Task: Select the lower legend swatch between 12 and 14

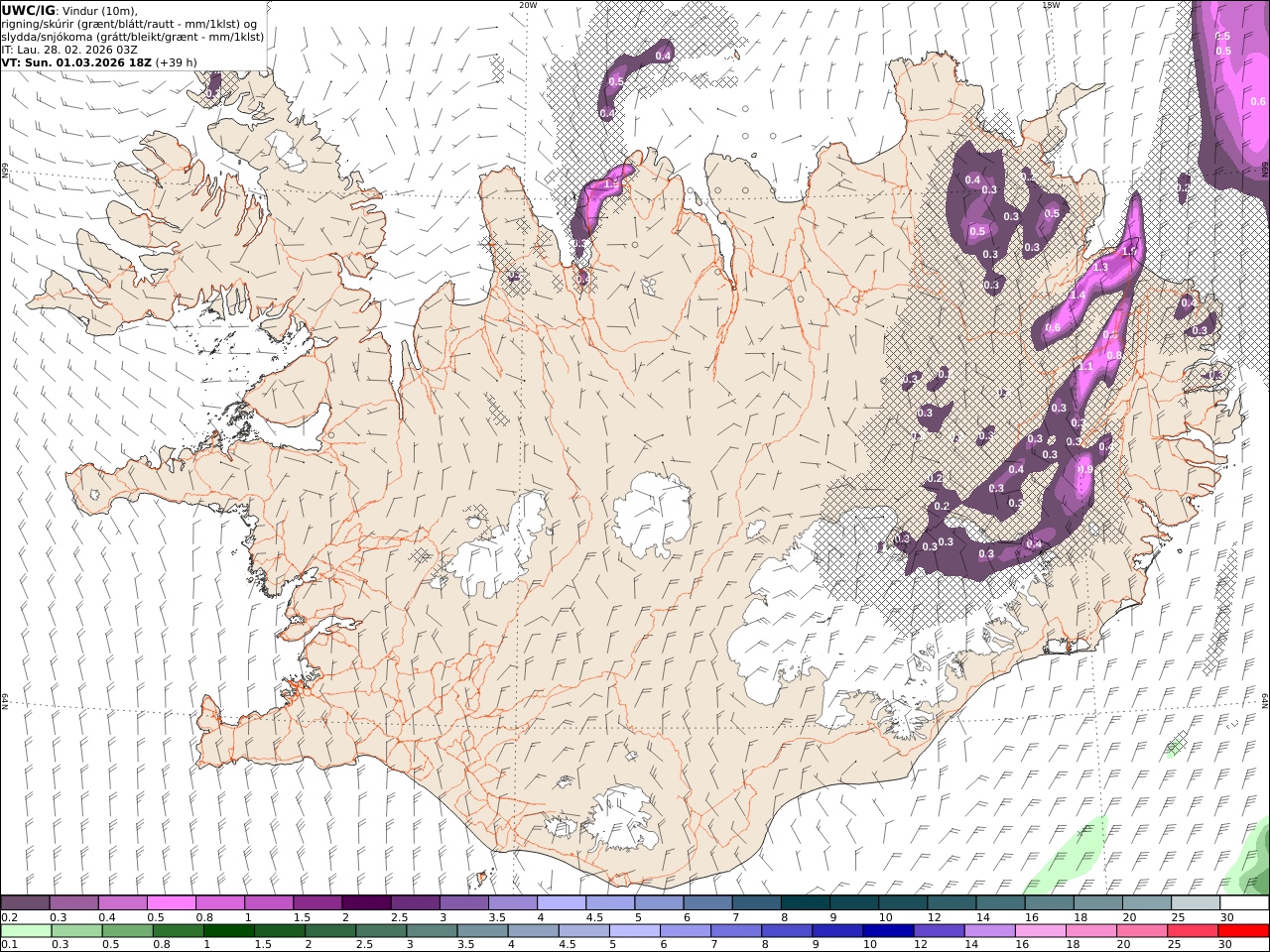Action: [x=940, y=930]
